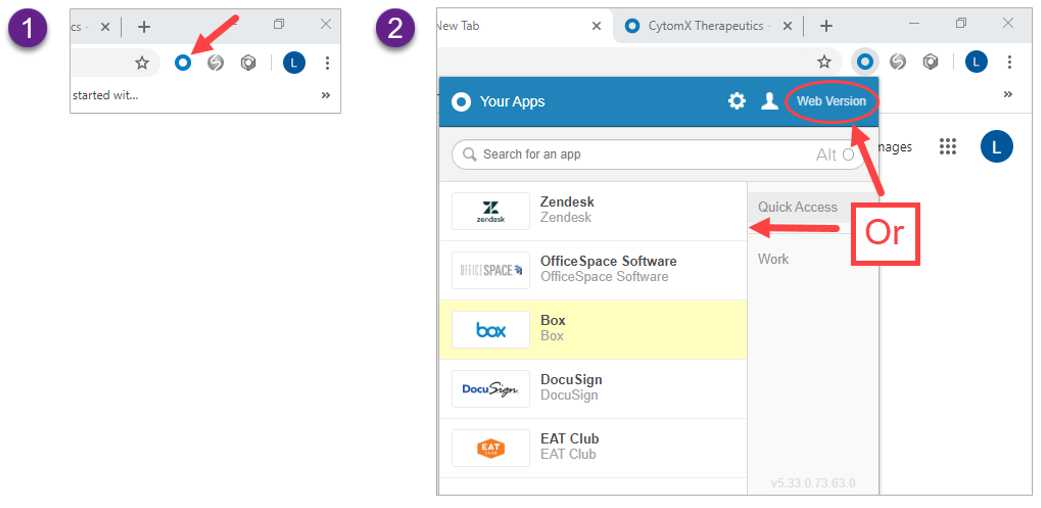
Task: Close the CytomX Therapeutics tab
Action: point(787,26)
